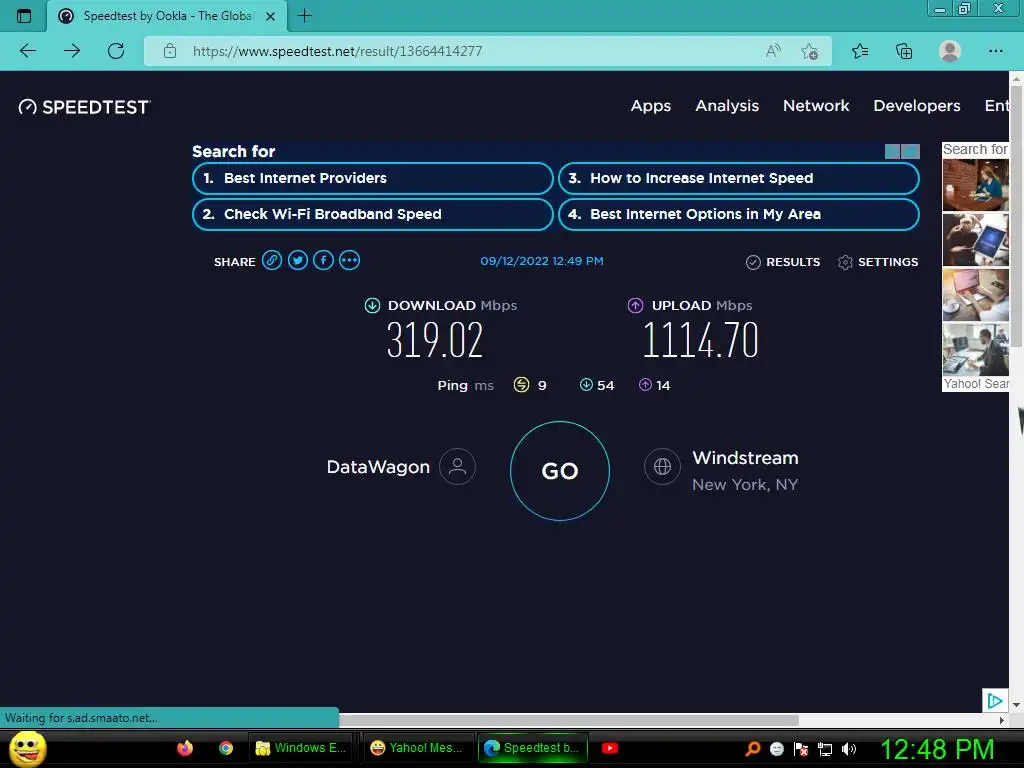This screenshot has height=768, width=1024.
Task: Click the Read aloud icon in address bar
Action: pyautogui.click(x=773, y=51)
